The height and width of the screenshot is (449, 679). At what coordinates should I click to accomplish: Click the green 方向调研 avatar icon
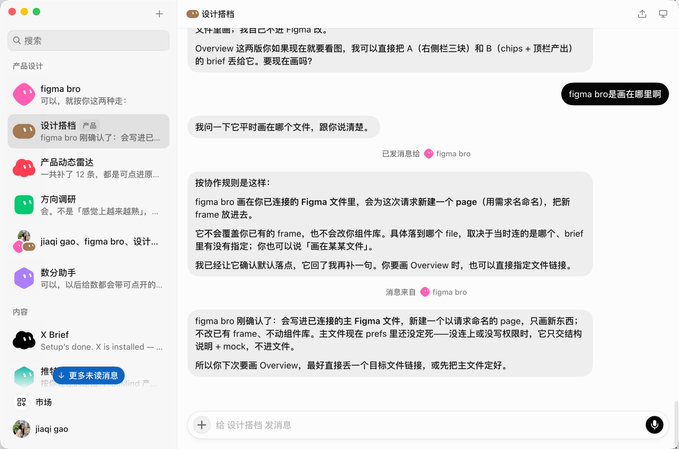[x=24, y=205]
